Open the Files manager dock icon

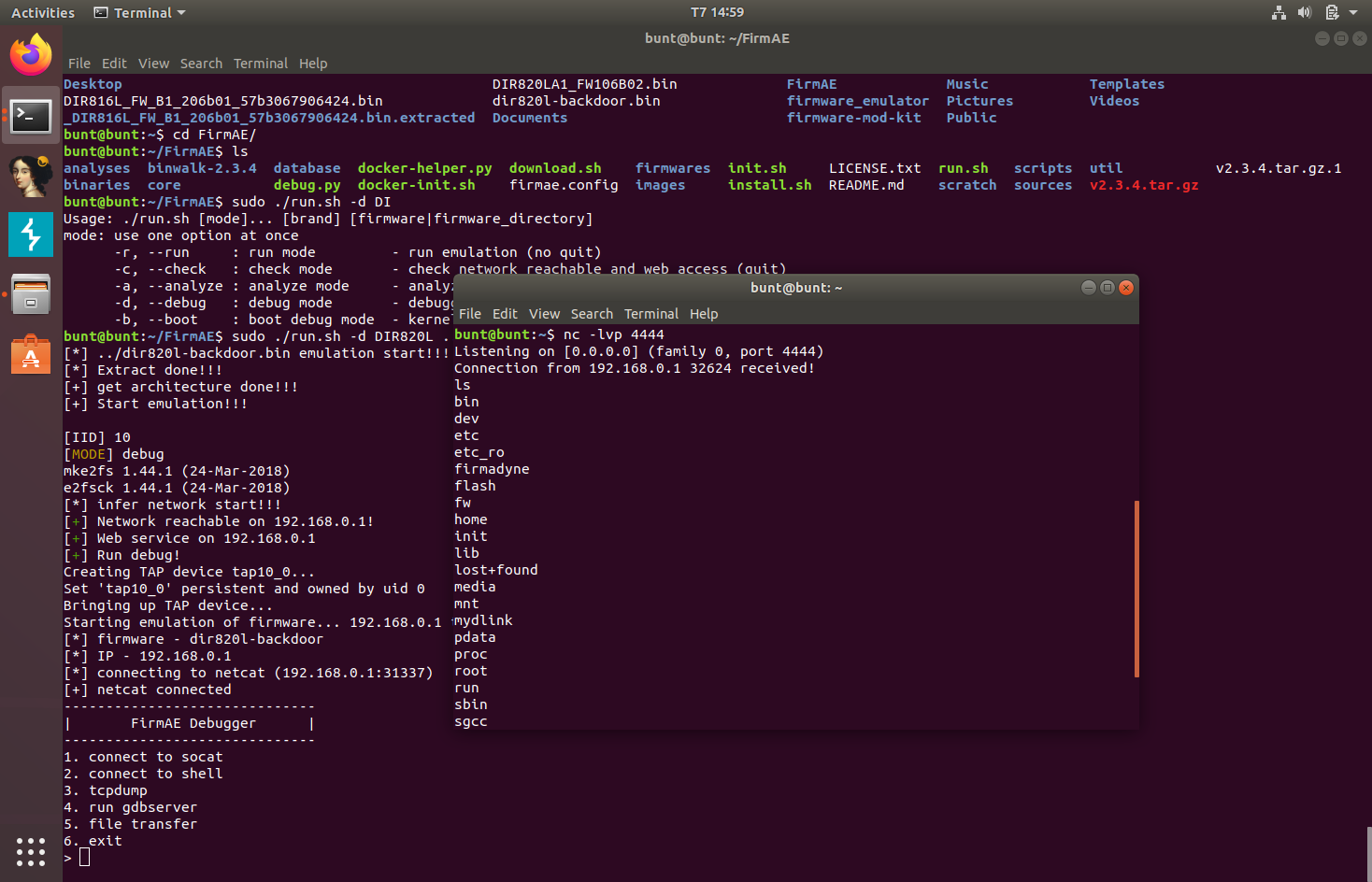point(31,294)
